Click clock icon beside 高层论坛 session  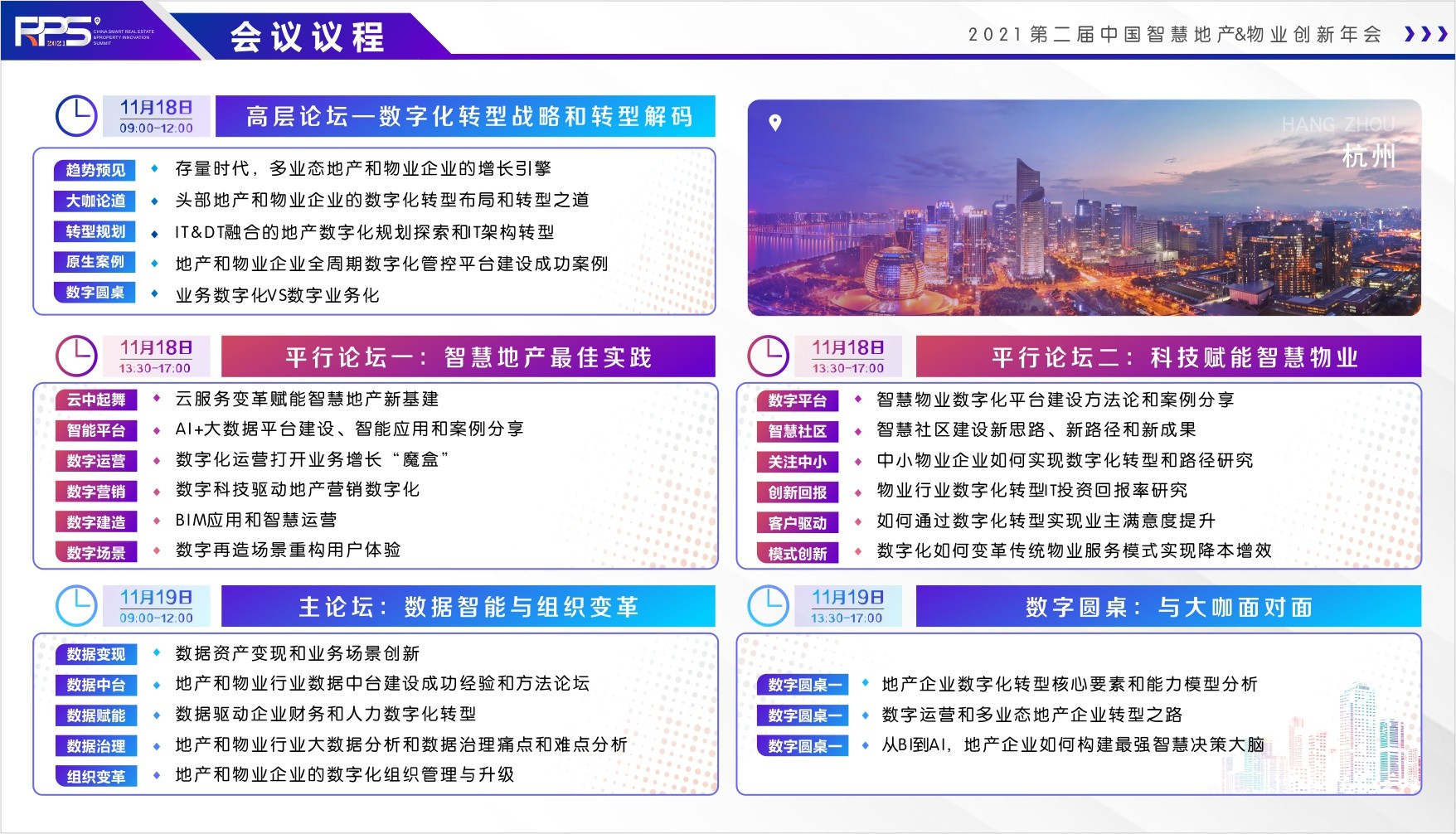click(x=76, y=116)
